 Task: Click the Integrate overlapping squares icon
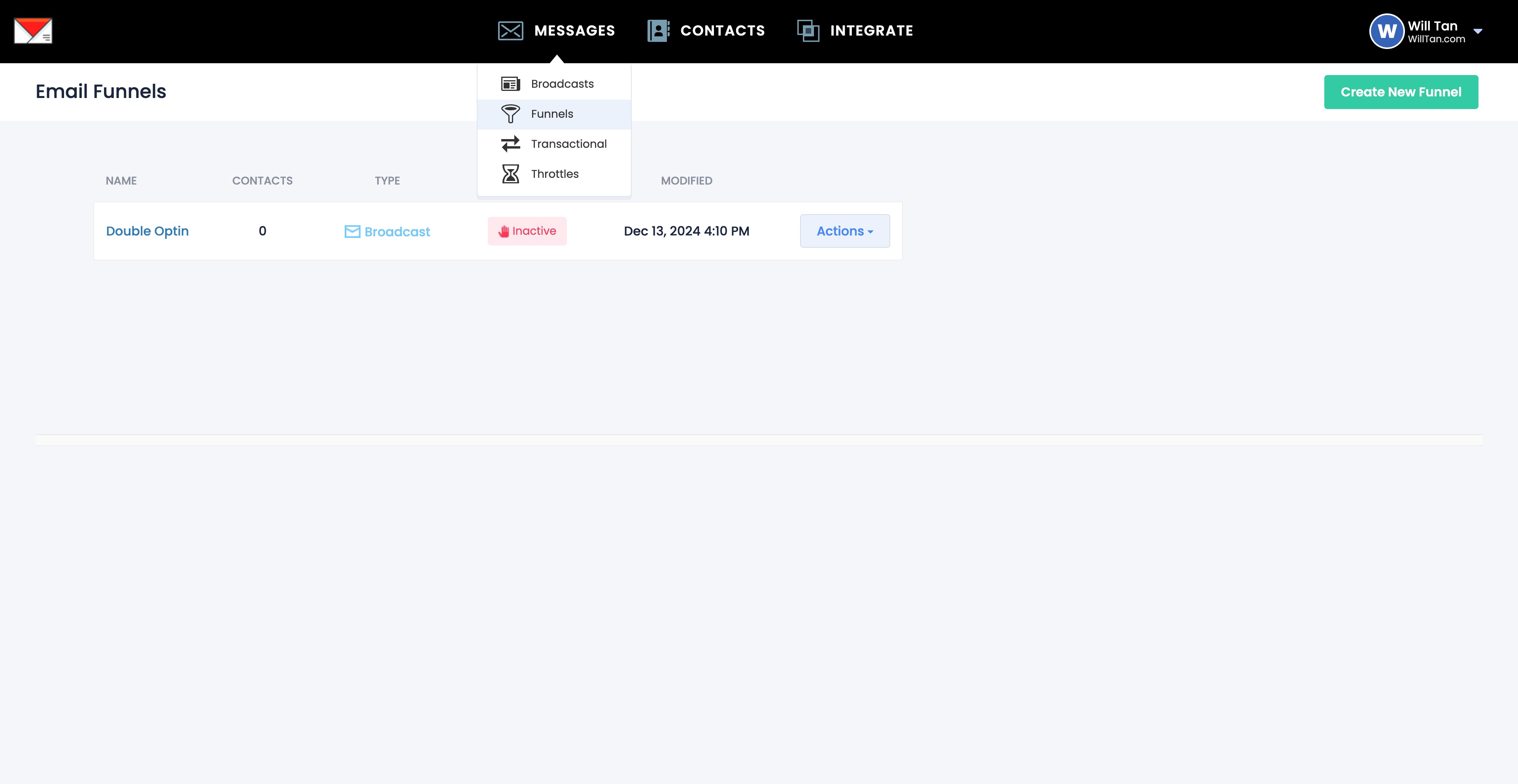click(x=808, y=31)
